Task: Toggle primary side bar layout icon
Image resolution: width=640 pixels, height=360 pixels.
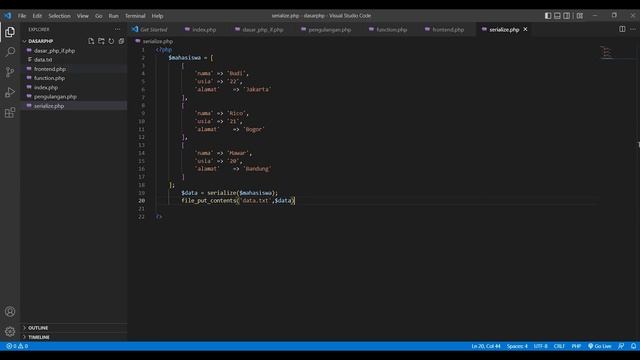Action: point(548,16)
